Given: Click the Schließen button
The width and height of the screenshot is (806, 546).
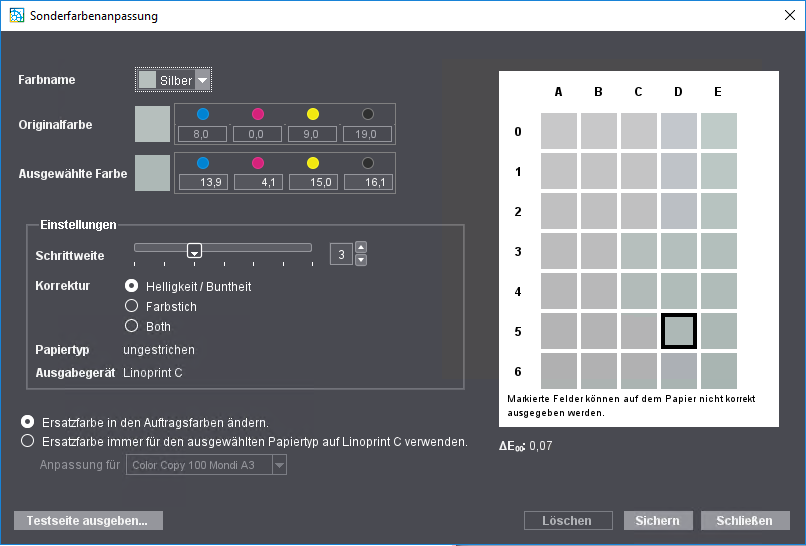Looking at the screenshot, I should point(745,520).
